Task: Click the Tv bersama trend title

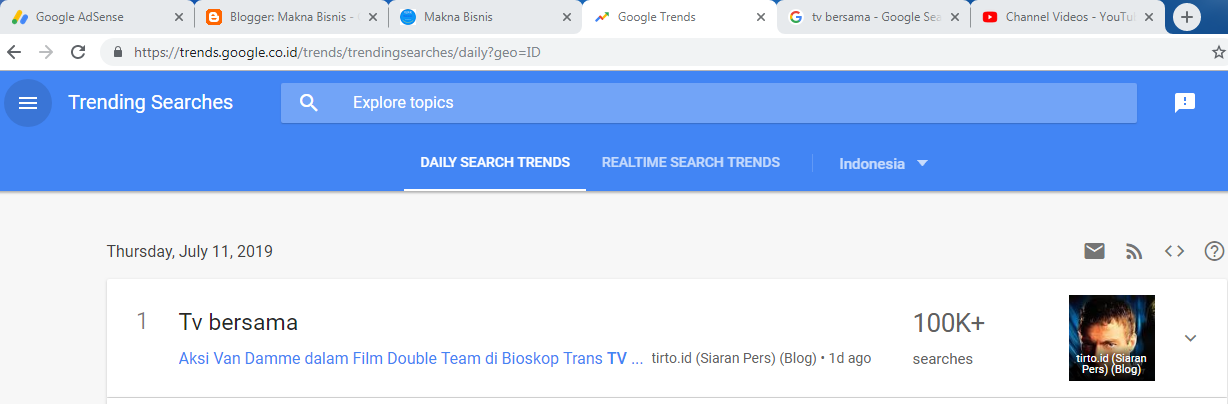Action: pos(238,322)
